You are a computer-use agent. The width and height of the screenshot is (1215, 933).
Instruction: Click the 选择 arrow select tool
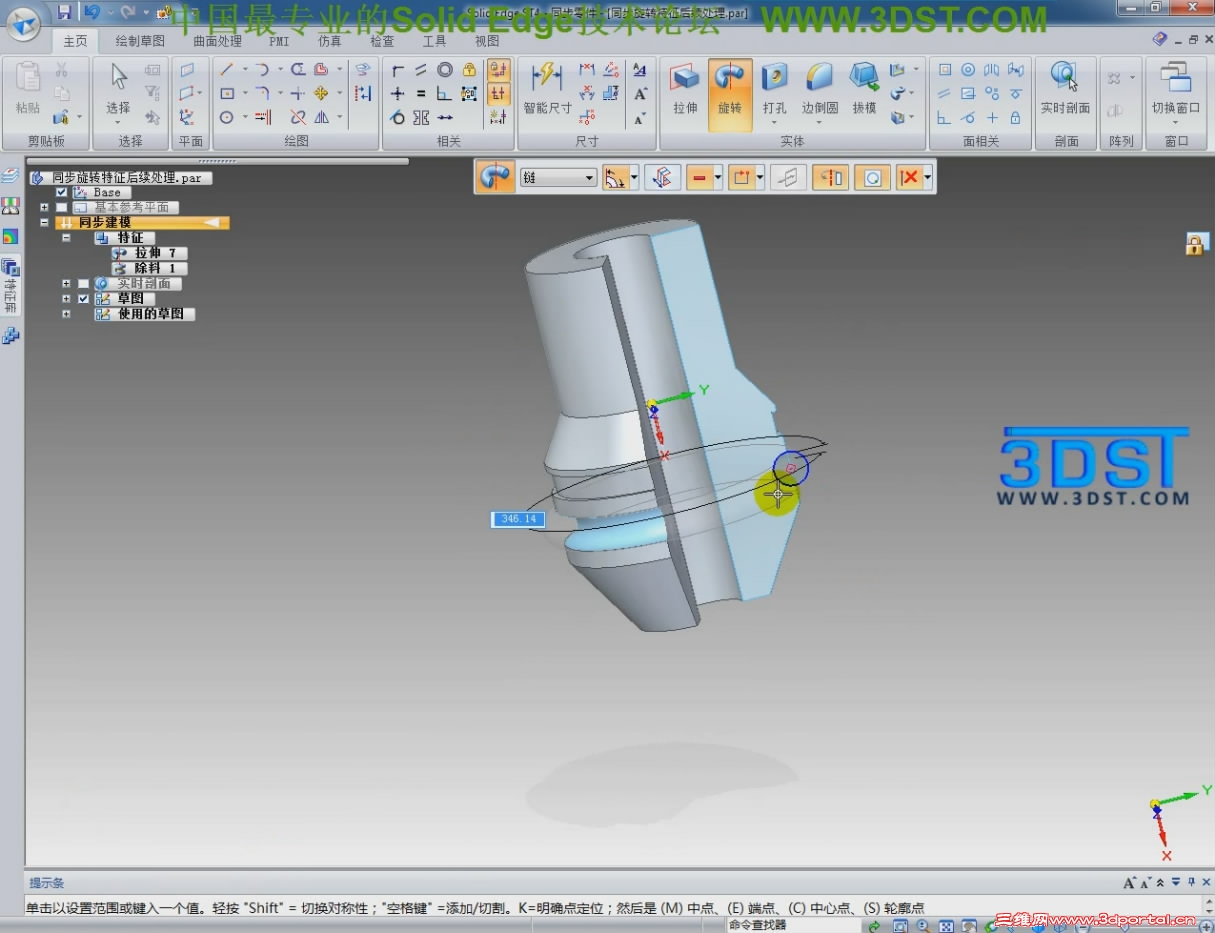(119, 89)
